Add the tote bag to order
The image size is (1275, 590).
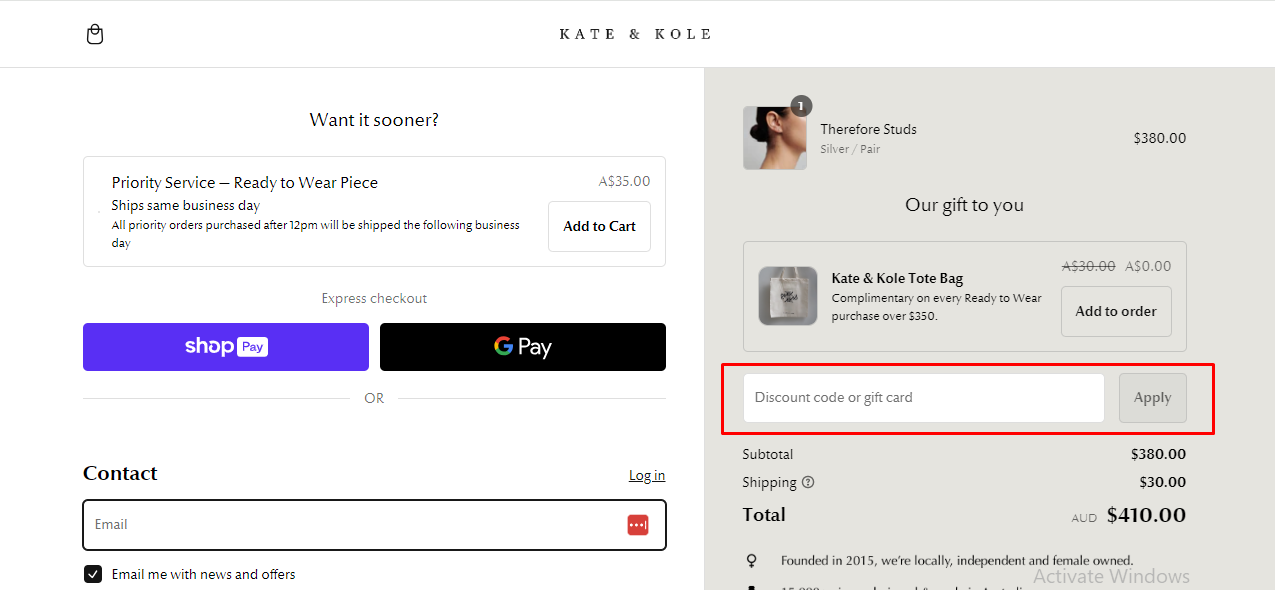click(x=1116, y=311)
